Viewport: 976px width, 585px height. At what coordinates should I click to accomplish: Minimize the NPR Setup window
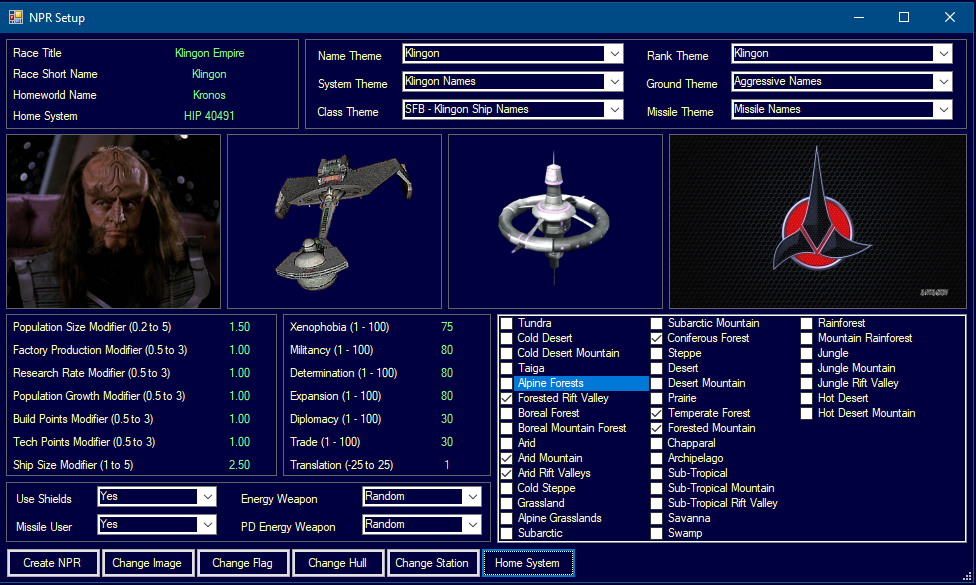(859, 17)
